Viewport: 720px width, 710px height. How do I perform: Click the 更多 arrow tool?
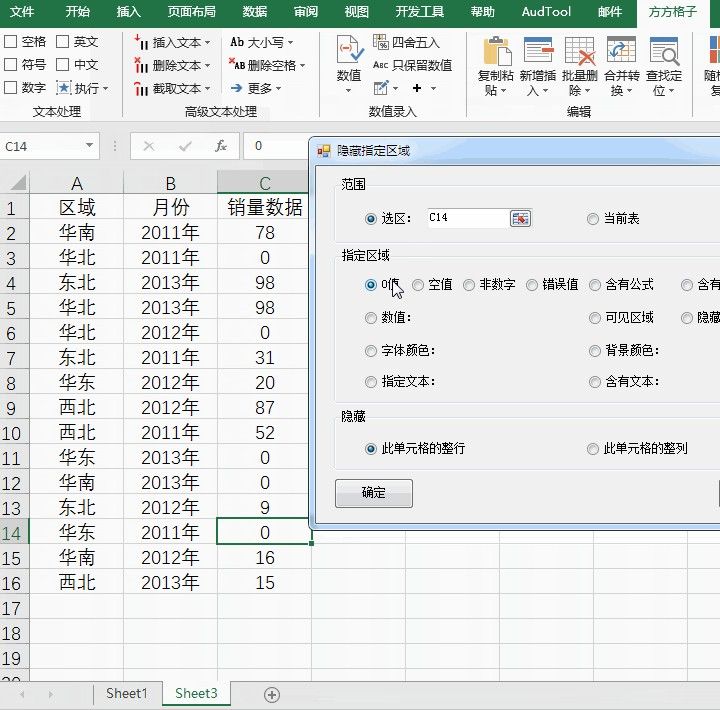pyautogui.click(x=255, y=88)
